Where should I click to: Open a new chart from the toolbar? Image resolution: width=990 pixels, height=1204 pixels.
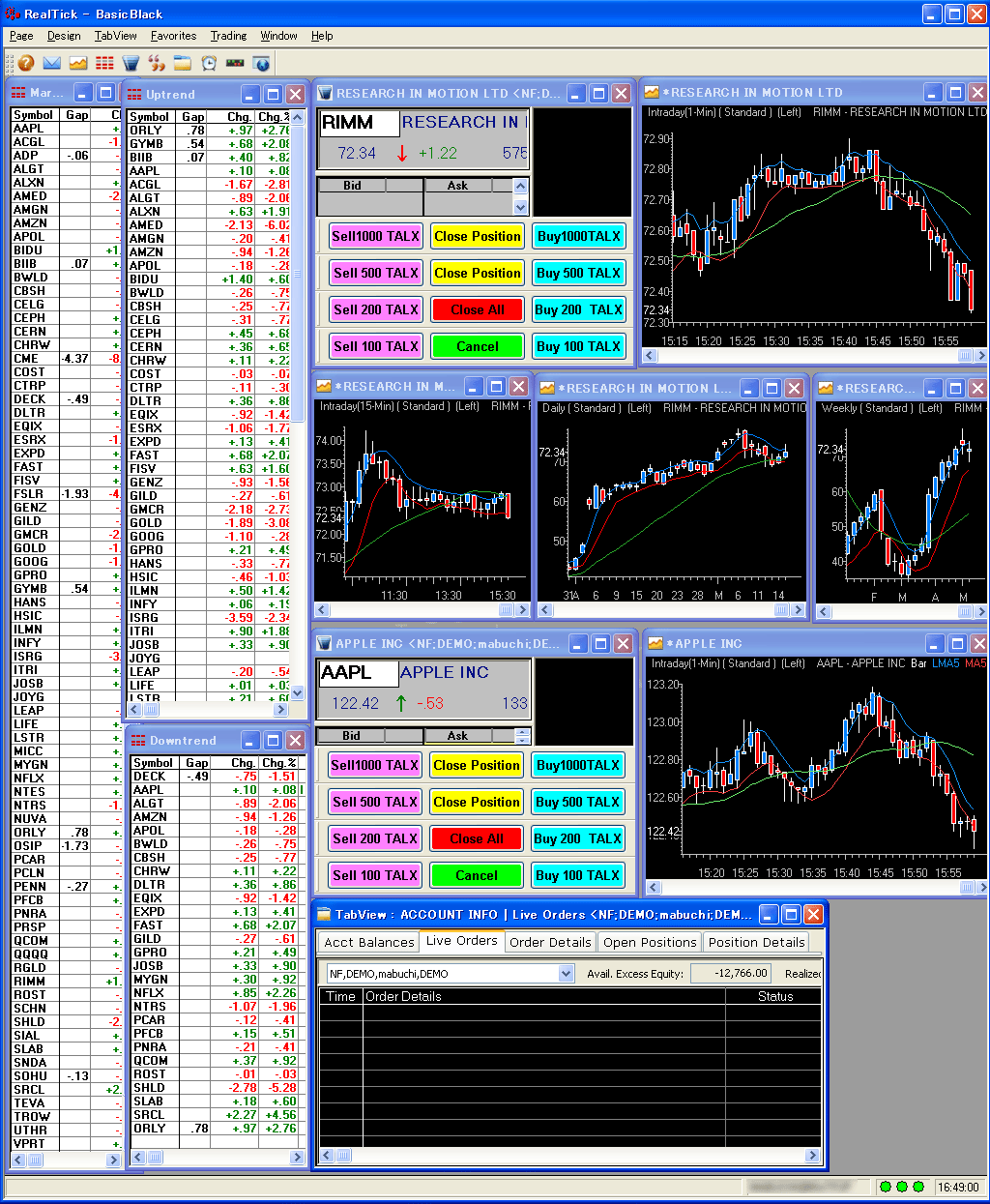click(x=78, y=63)
